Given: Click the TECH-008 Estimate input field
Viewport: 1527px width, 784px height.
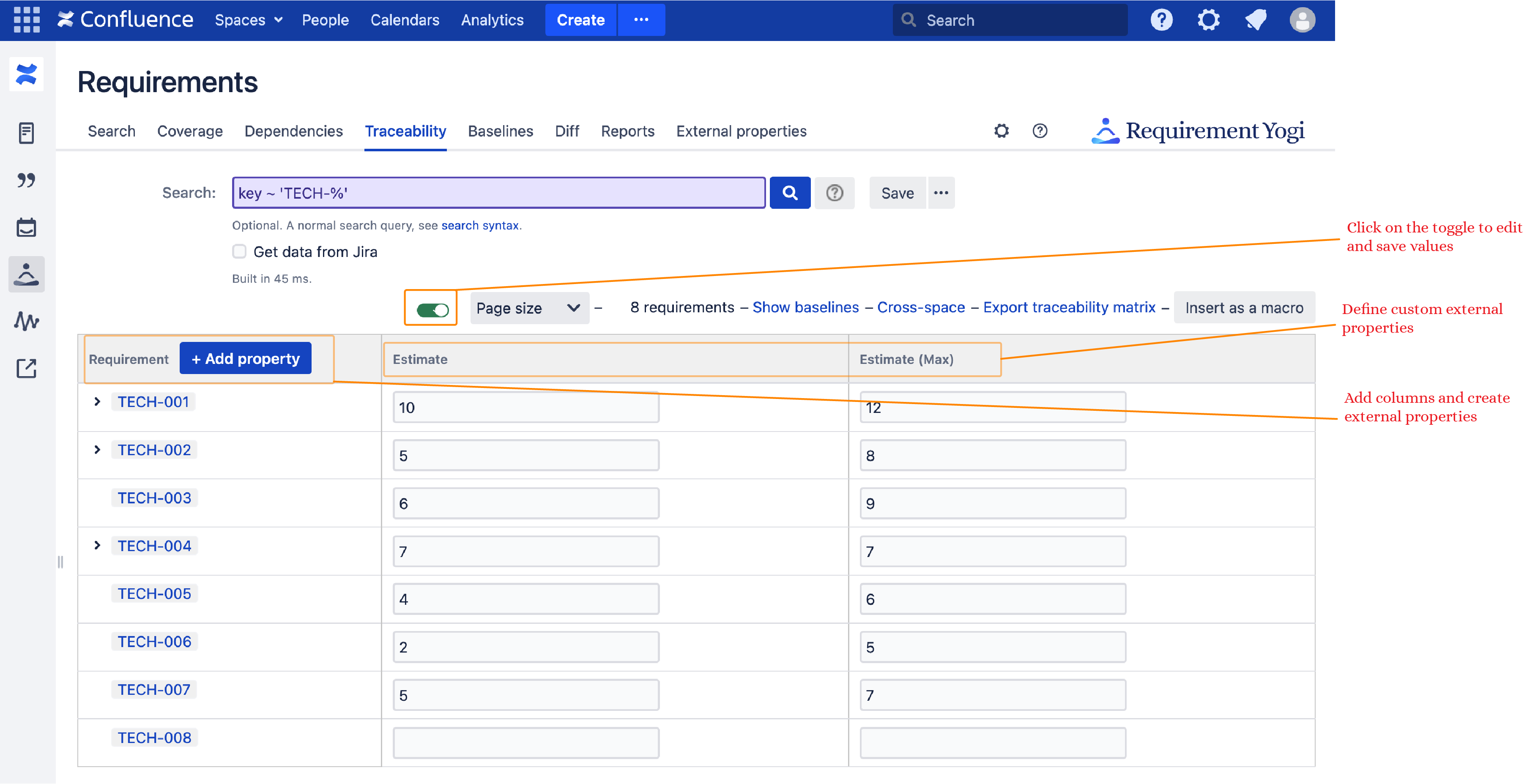Looking at the screenshot, I should tap(525, 743).
